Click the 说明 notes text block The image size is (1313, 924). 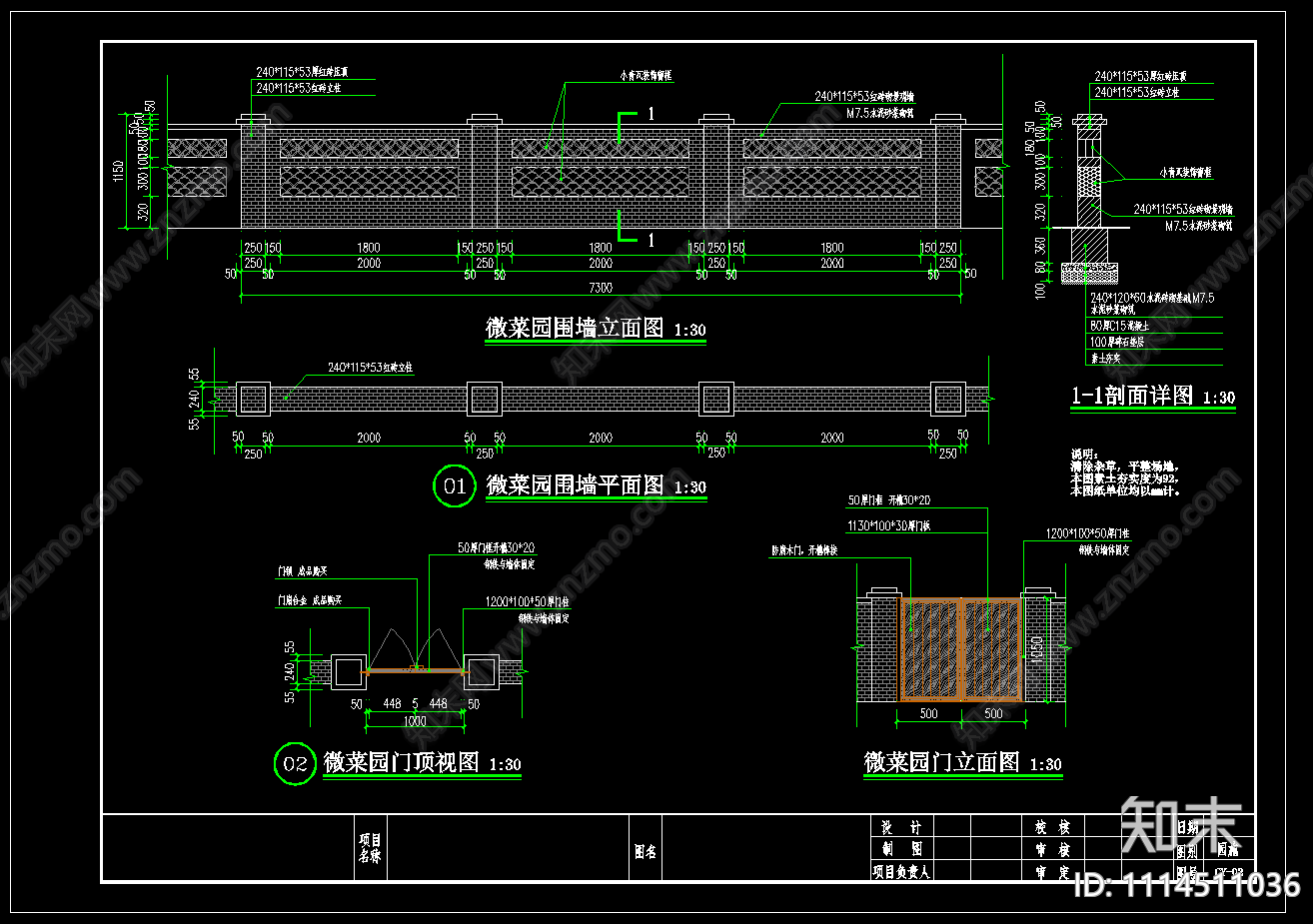[1126, 472]
